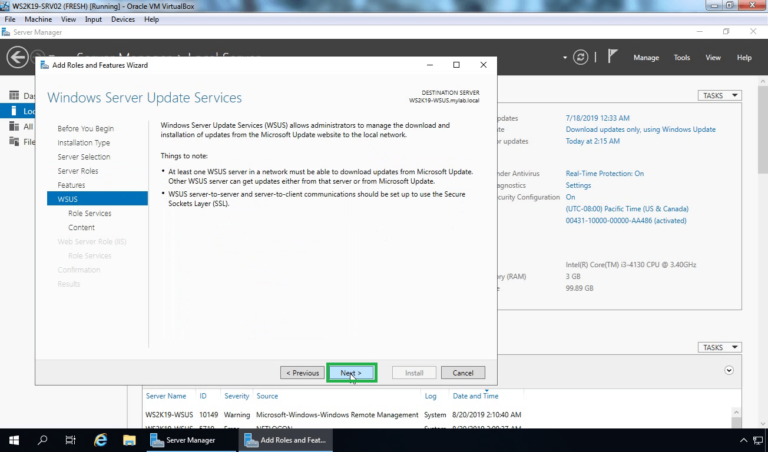
Task: Cancel the Add Roles and Features Wizard
Action: (463, 372)
